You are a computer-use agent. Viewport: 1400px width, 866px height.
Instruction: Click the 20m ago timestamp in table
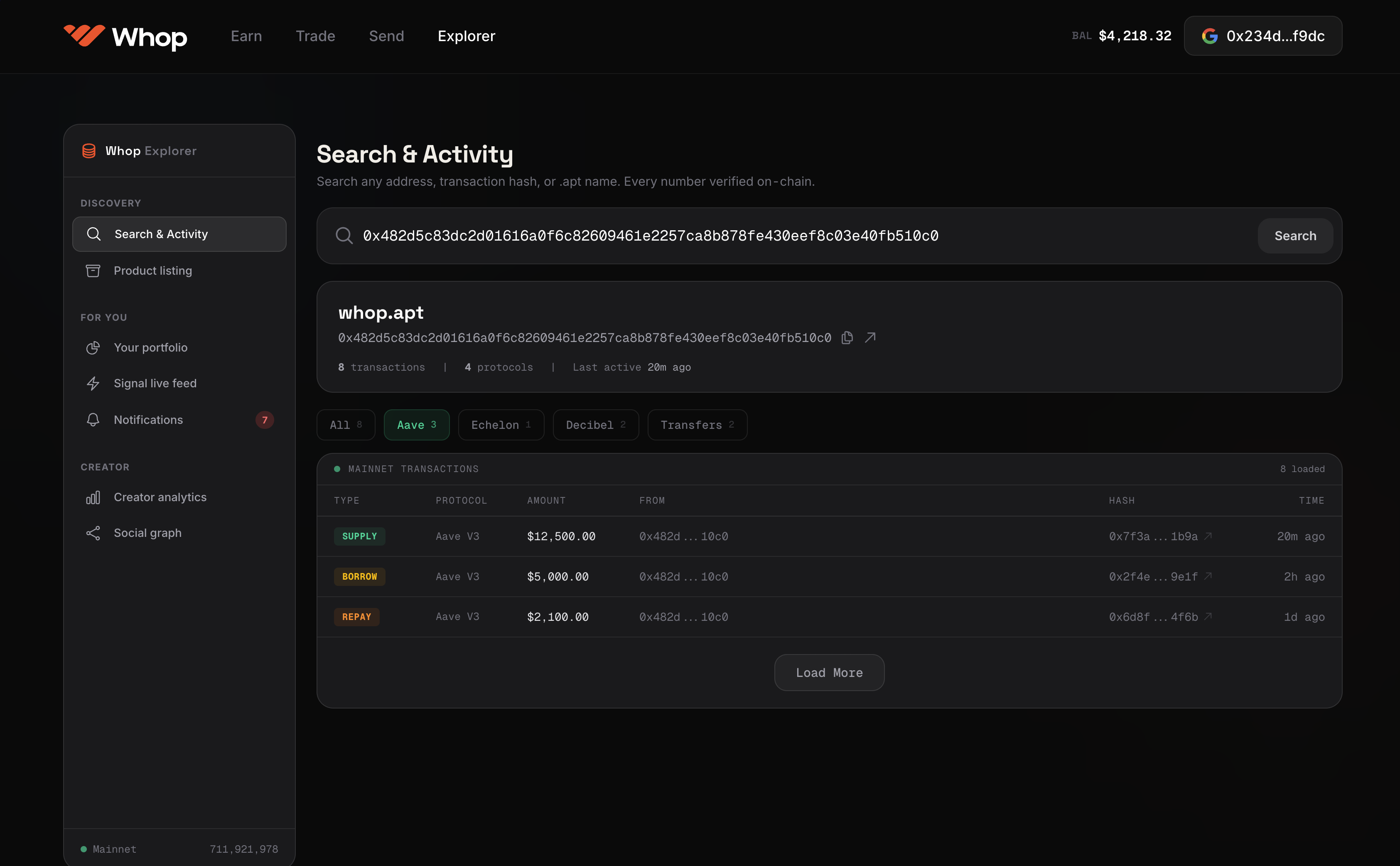pyautogui.click(x=1300, y=536)
